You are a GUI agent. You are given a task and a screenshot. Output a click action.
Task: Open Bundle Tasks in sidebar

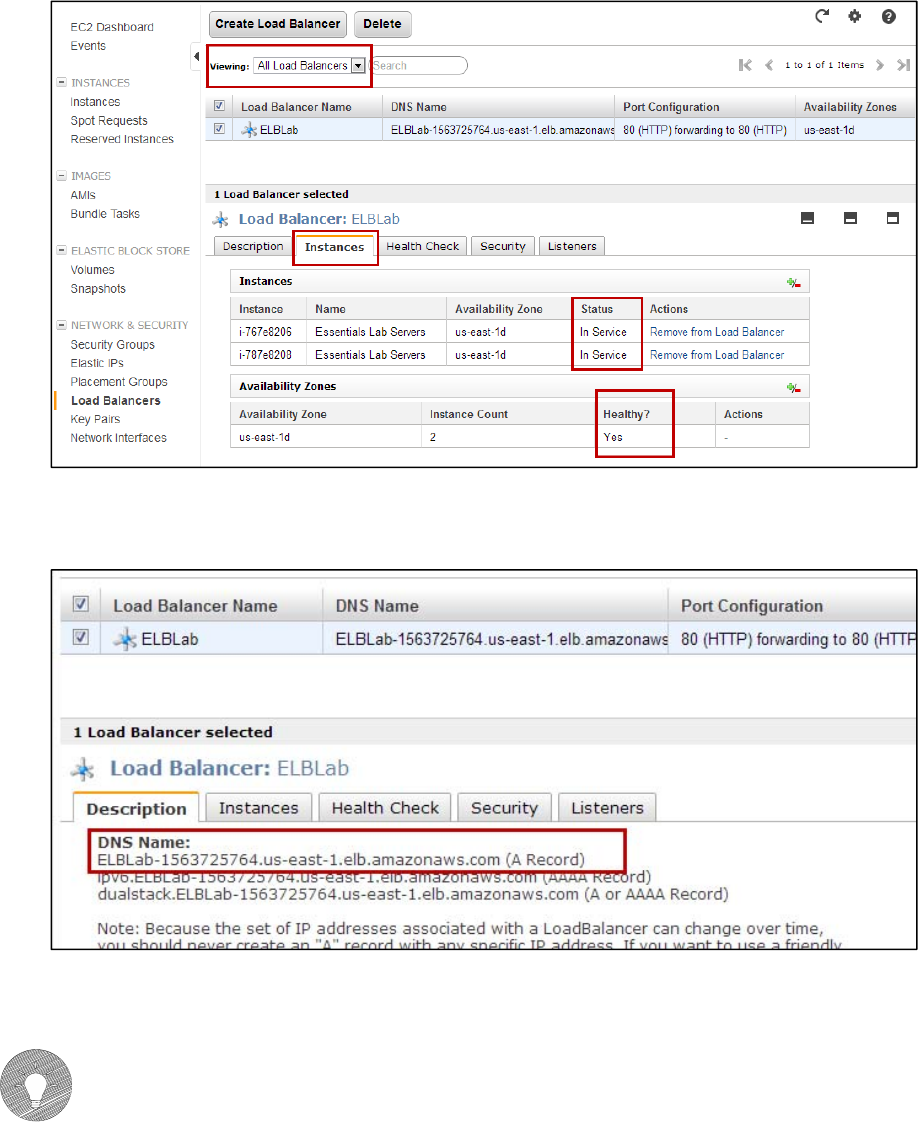point(105,214)
